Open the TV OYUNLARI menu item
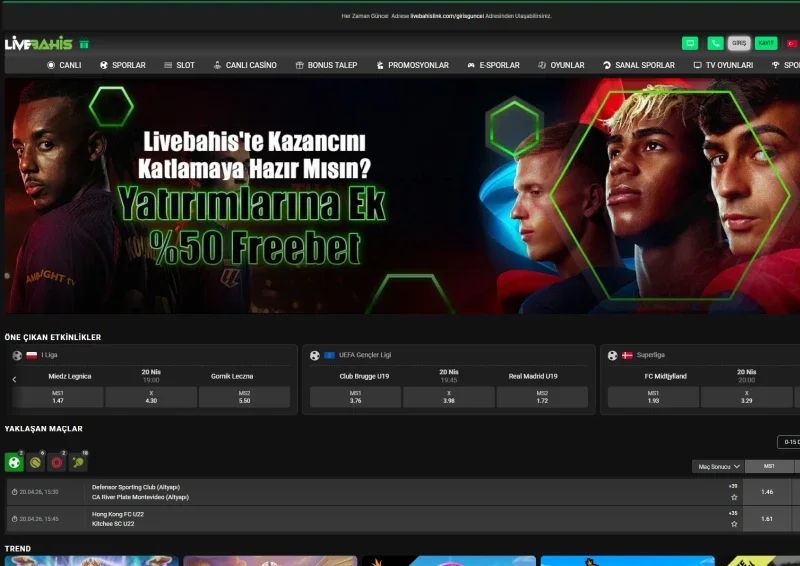This screenshot has height=566, width=800. (x=723, y=65)
